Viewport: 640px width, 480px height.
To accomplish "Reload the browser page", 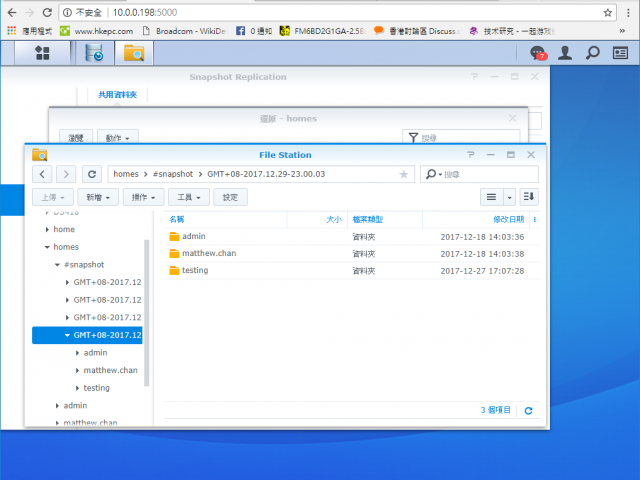I will point(47,13).
